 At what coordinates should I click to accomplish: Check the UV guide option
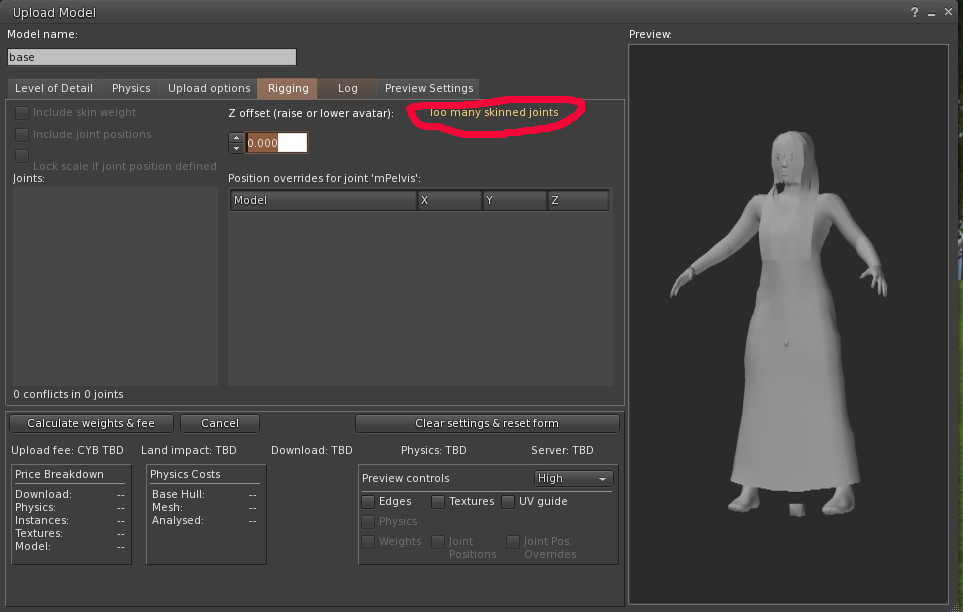click(x=508, y=501)
